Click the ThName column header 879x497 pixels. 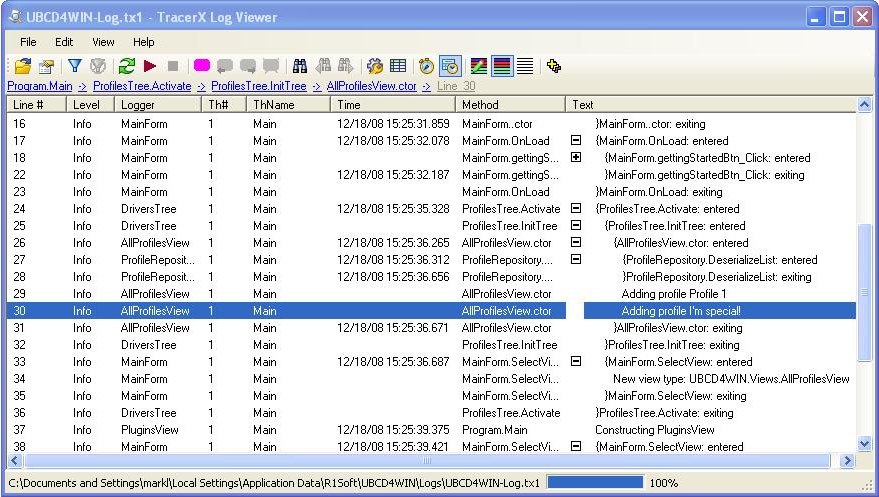(x=288, y=105)
